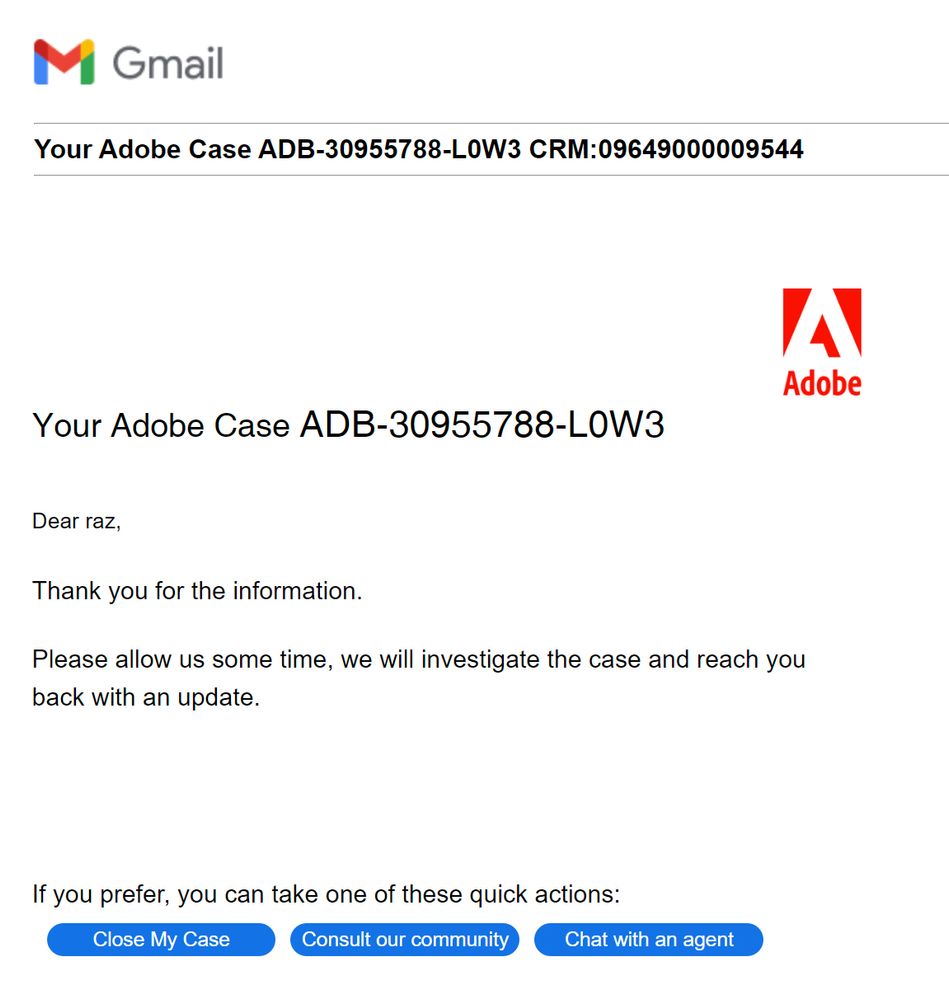Click the "Dear raz," greeting
Screen dimensions: 949x999
(x=76, y=521)
